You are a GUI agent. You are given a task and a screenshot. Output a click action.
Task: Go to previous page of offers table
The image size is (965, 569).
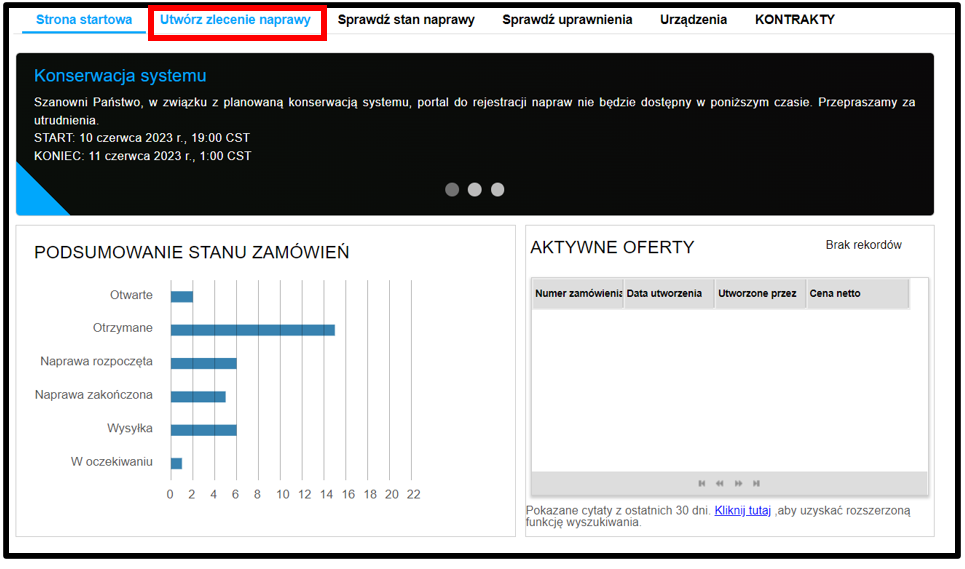coord(719,483)
